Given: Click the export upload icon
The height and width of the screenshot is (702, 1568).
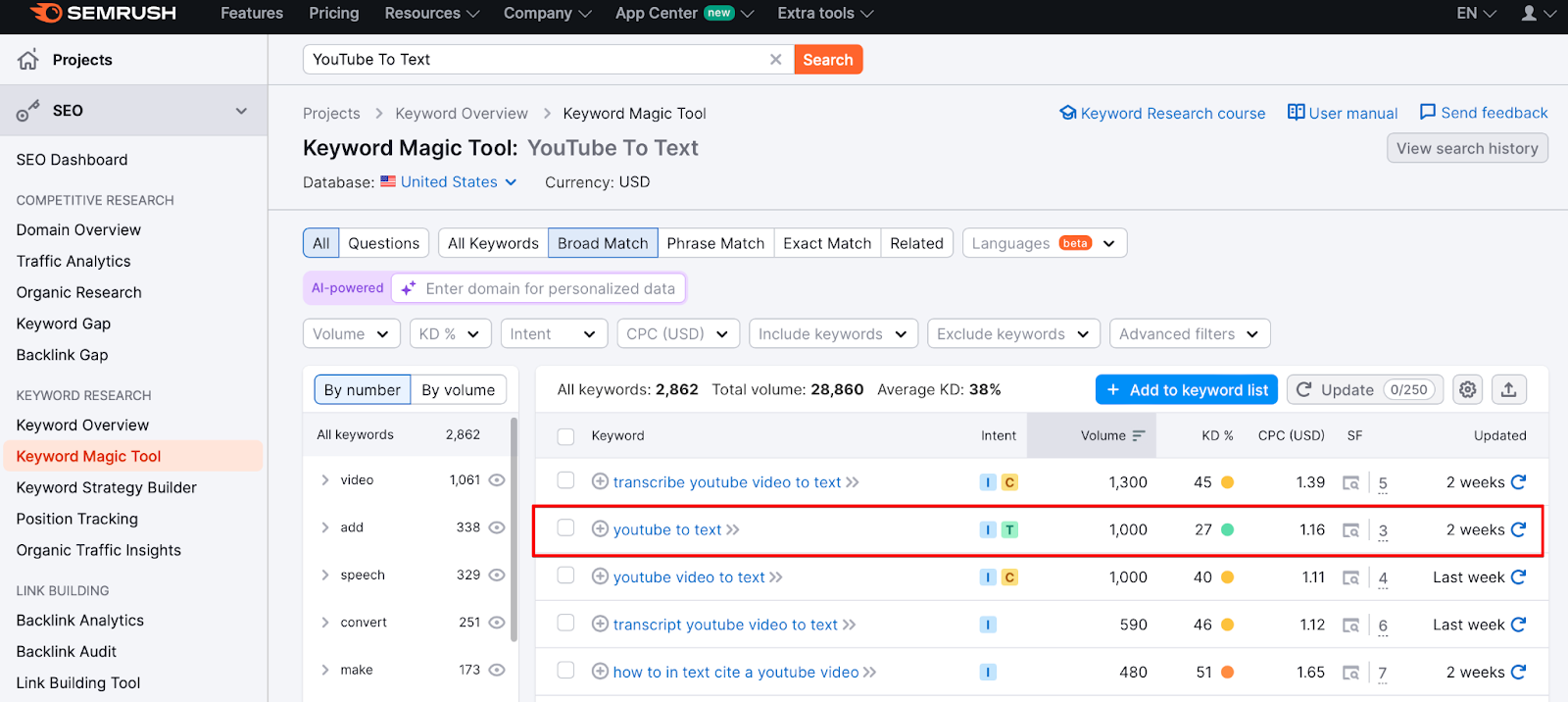Looking at the screenshot, I should point(1509,390).
